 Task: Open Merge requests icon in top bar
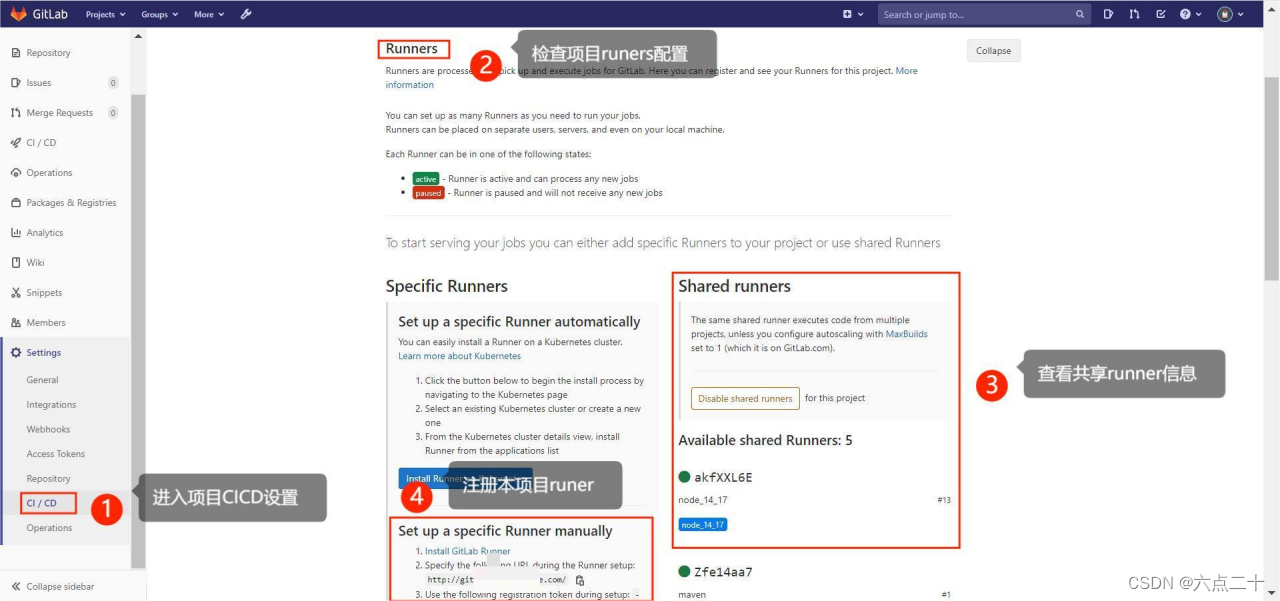pyautogui.click(x=1134, y=14)
